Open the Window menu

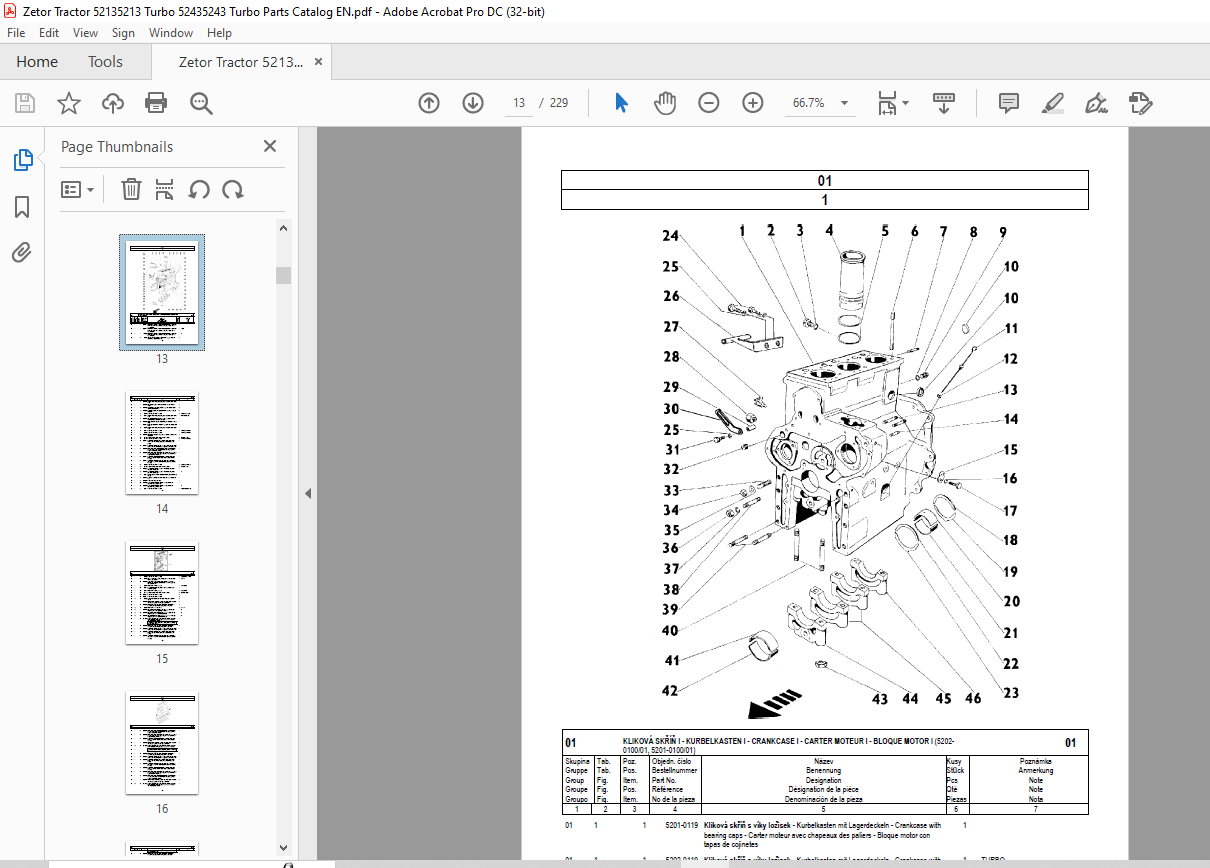click(x=171, y=33)
